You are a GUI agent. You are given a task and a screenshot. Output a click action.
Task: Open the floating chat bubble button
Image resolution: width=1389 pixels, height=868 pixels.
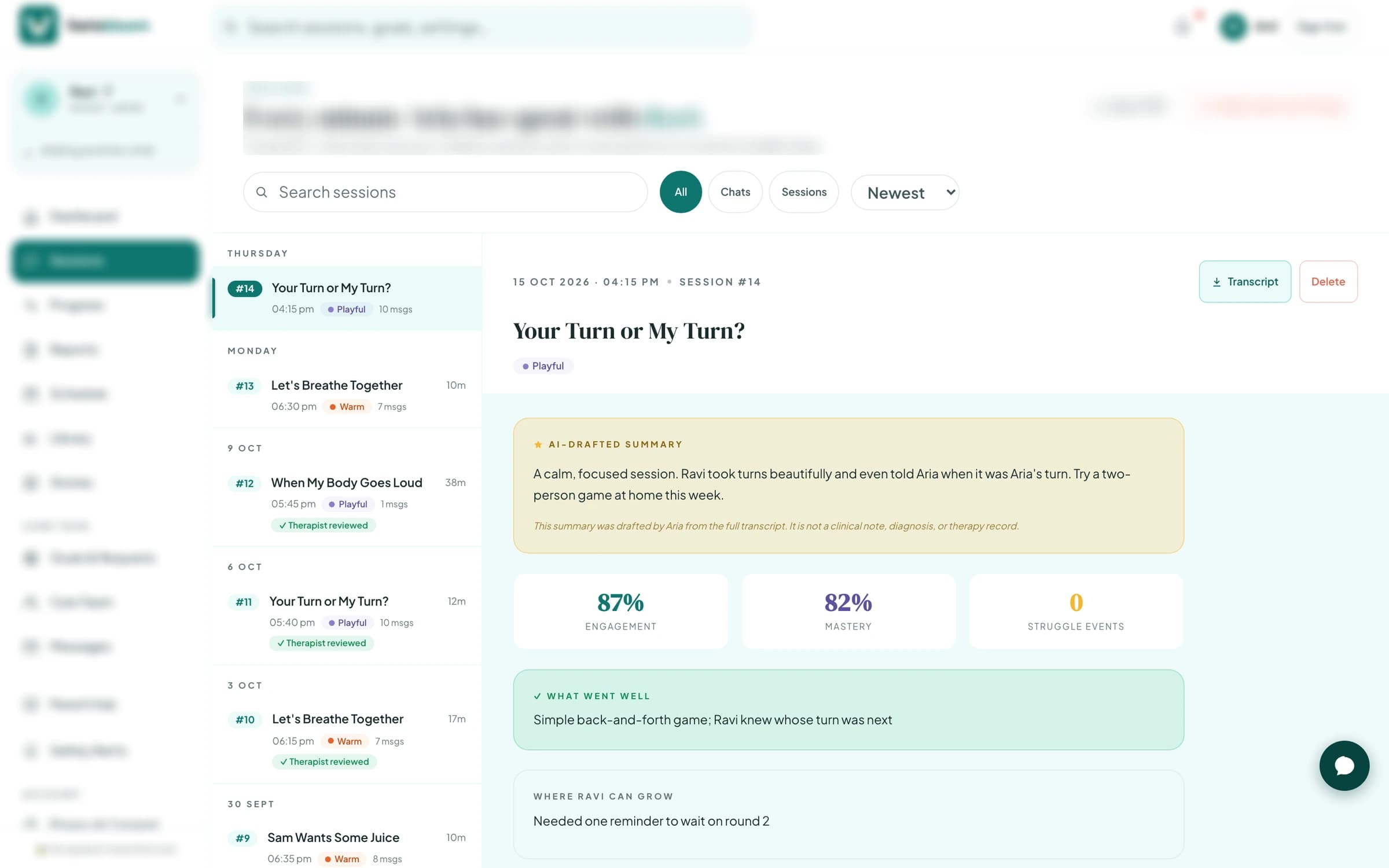tap(1344, 766)
